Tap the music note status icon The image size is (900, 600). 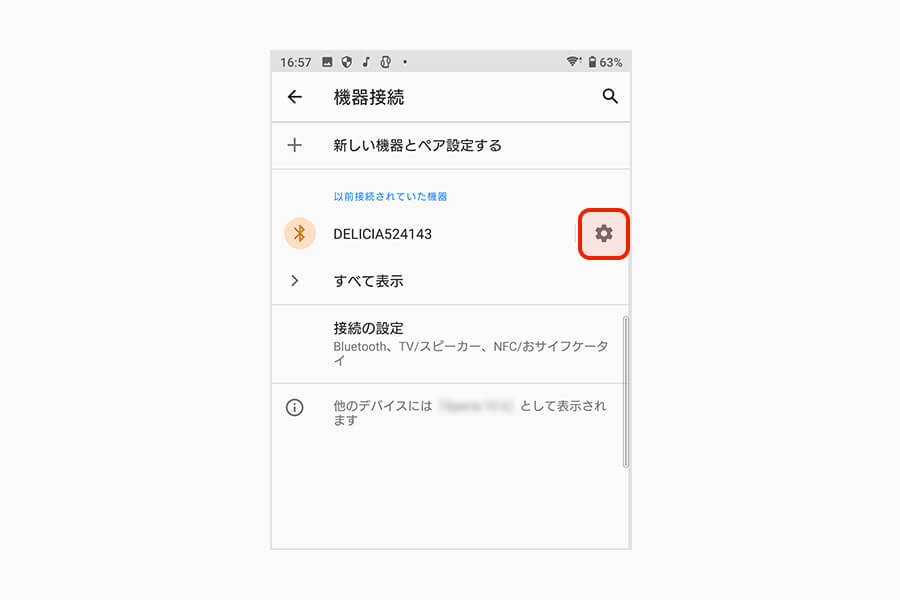366,61
